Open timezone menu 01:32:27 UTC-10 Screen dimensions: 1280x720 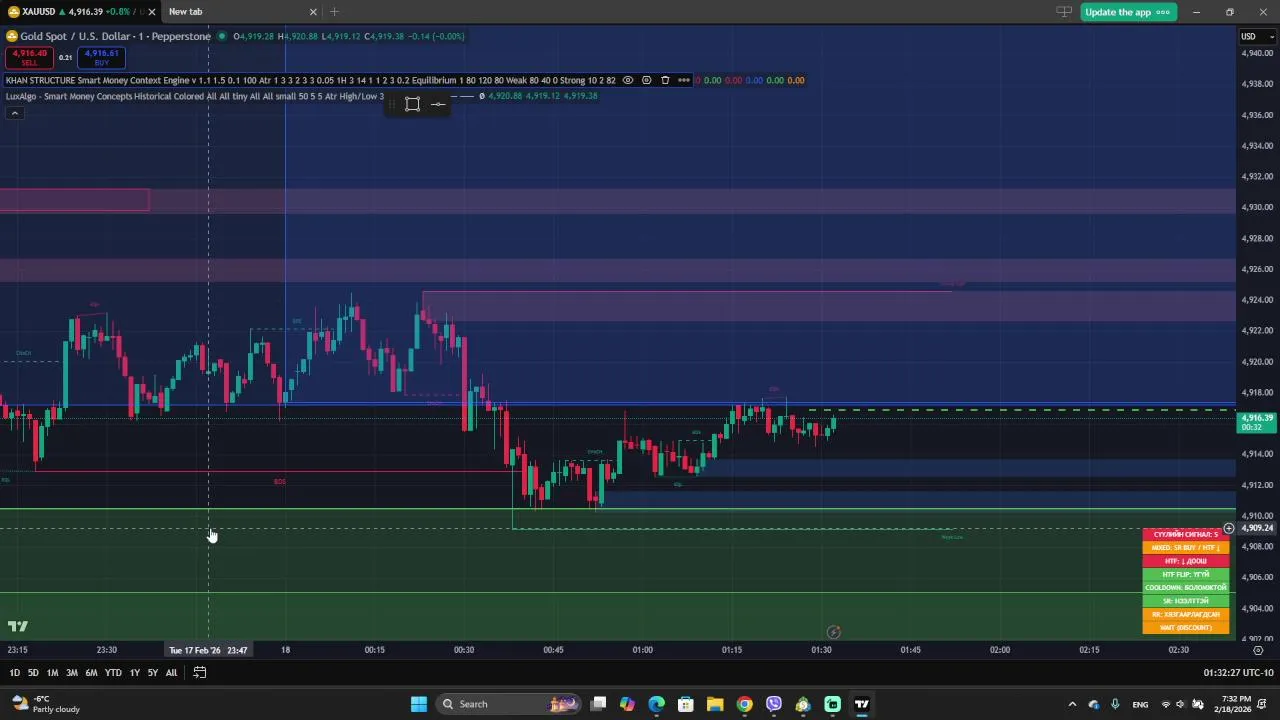point(1237,673)
